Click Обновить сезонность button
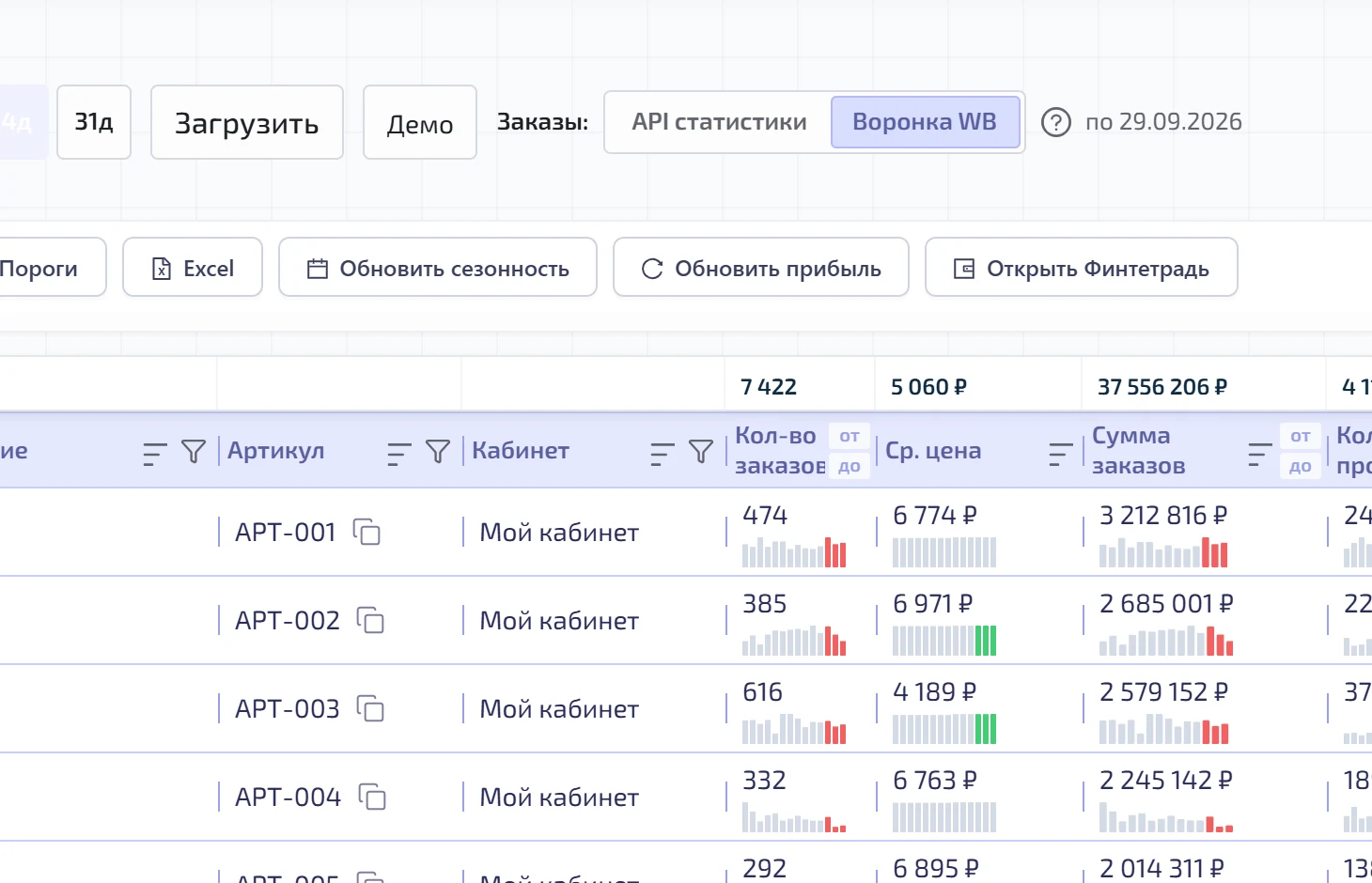The image size is (1372, 883). (x=438, y=267)
